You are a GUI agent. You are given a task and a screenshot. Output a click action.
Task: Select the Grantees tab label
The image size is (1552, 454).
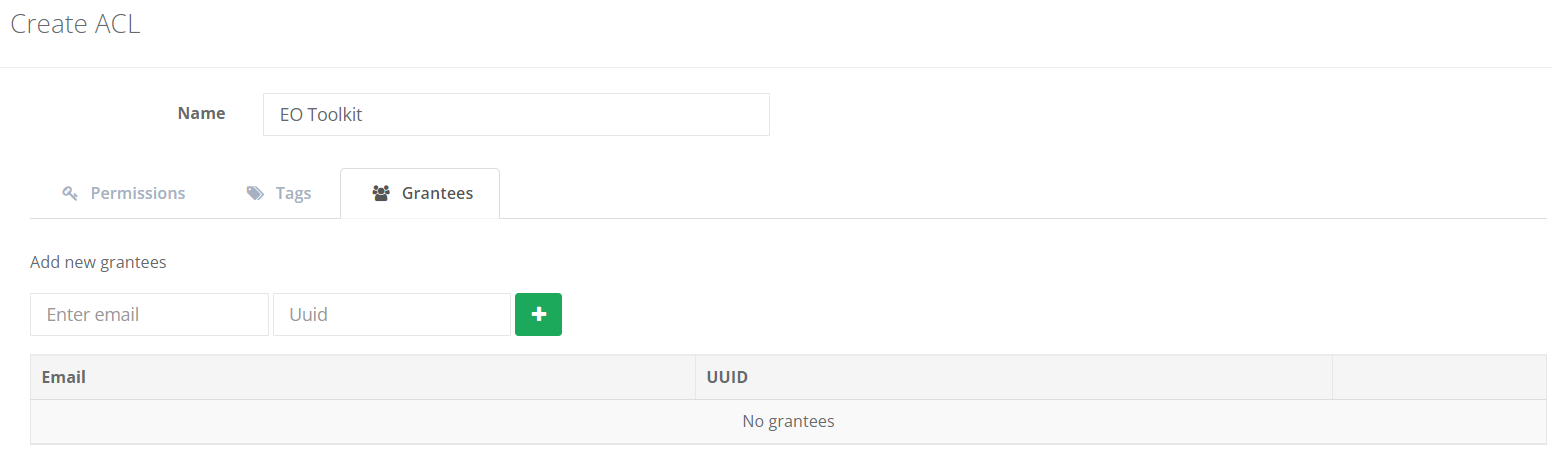coord(437,193)
